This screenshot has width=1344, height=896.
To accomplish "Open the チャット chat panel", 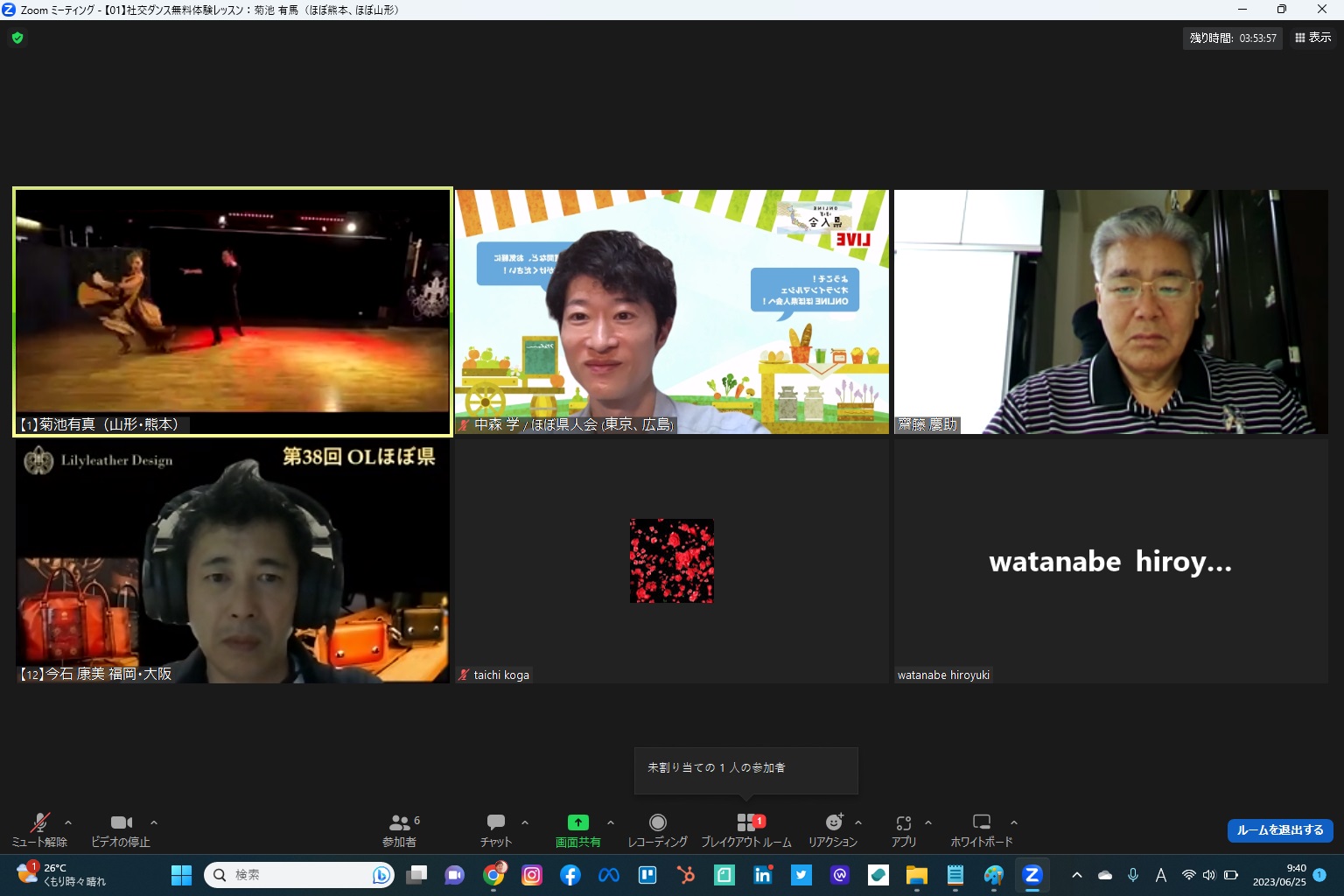I will 495,829.
